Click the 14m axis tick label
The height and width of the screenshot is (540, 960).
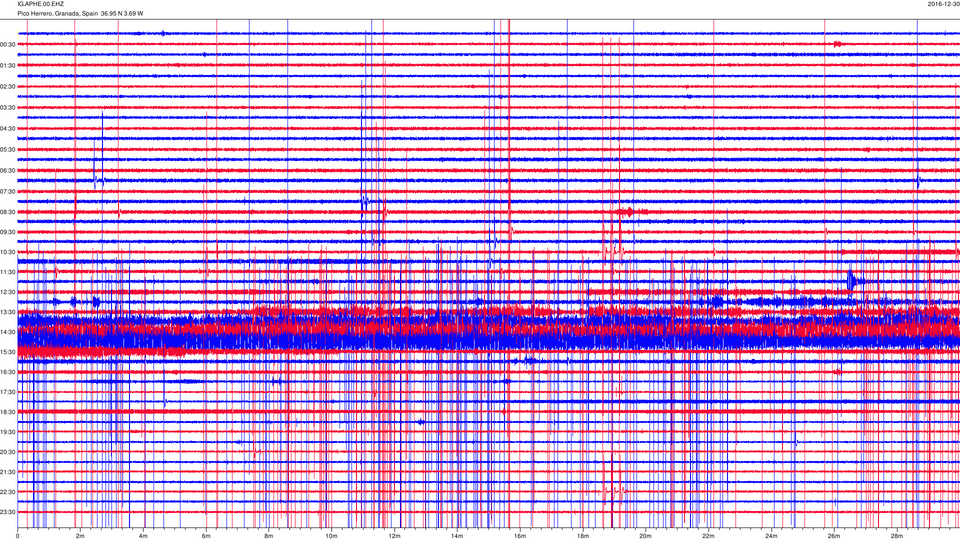coord(457,536)
